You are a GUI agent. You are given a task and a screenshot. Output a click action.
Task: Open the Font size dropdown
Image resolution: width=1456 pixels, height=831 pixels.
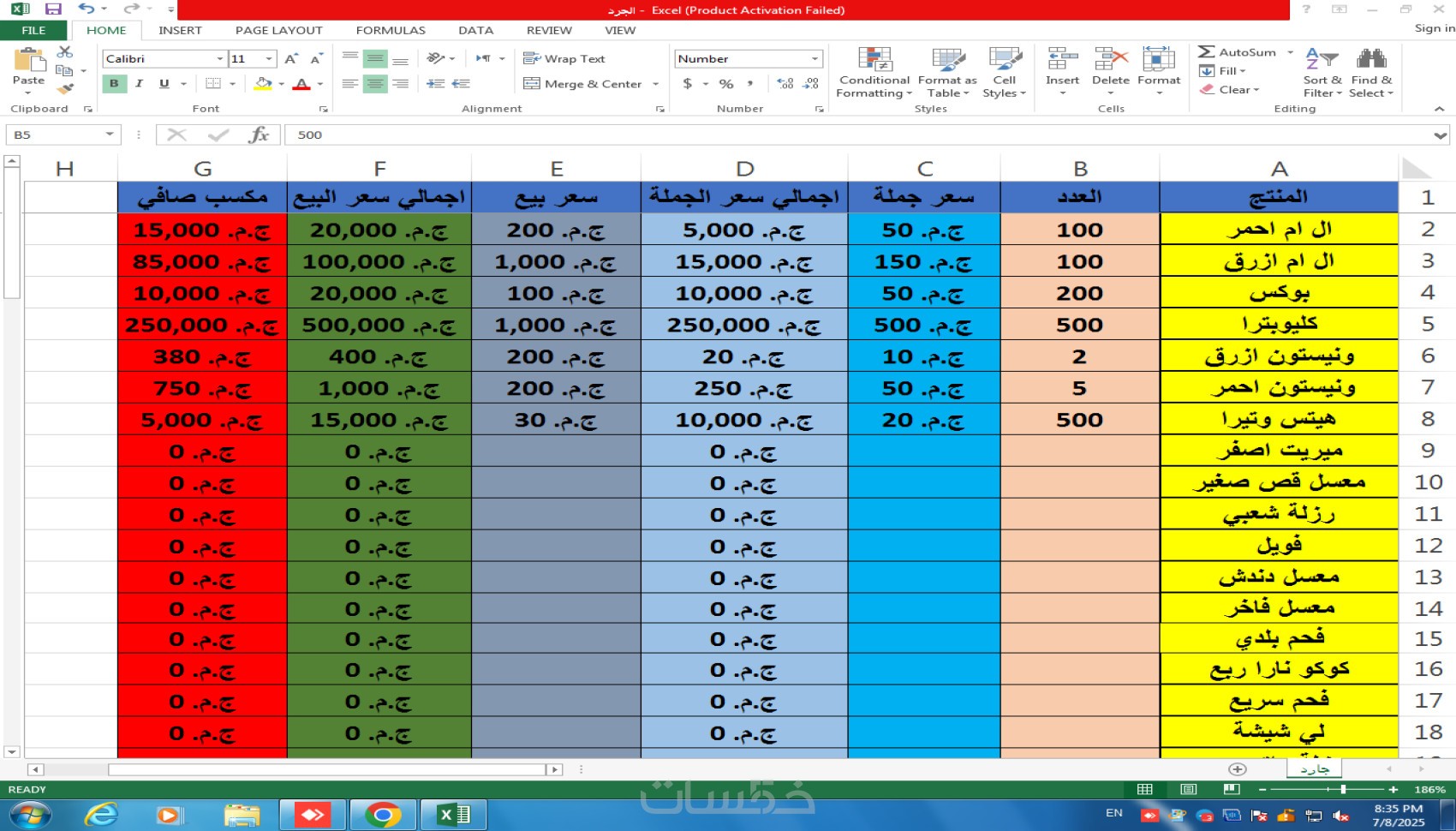tap(270, 59)
